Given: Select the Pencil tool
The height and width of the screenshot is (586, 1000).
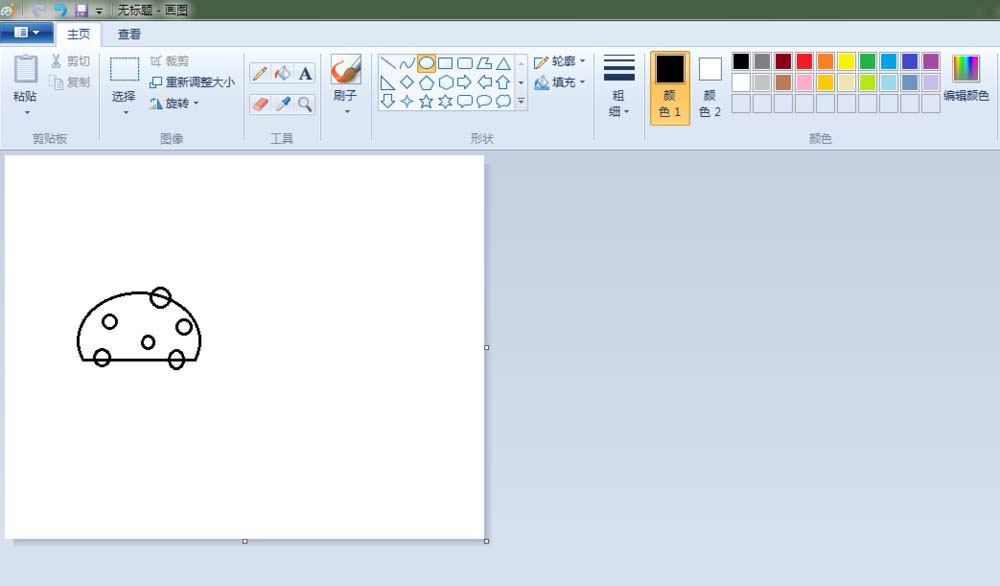Looking at the screenshot, I should click(x=260, y=73).
